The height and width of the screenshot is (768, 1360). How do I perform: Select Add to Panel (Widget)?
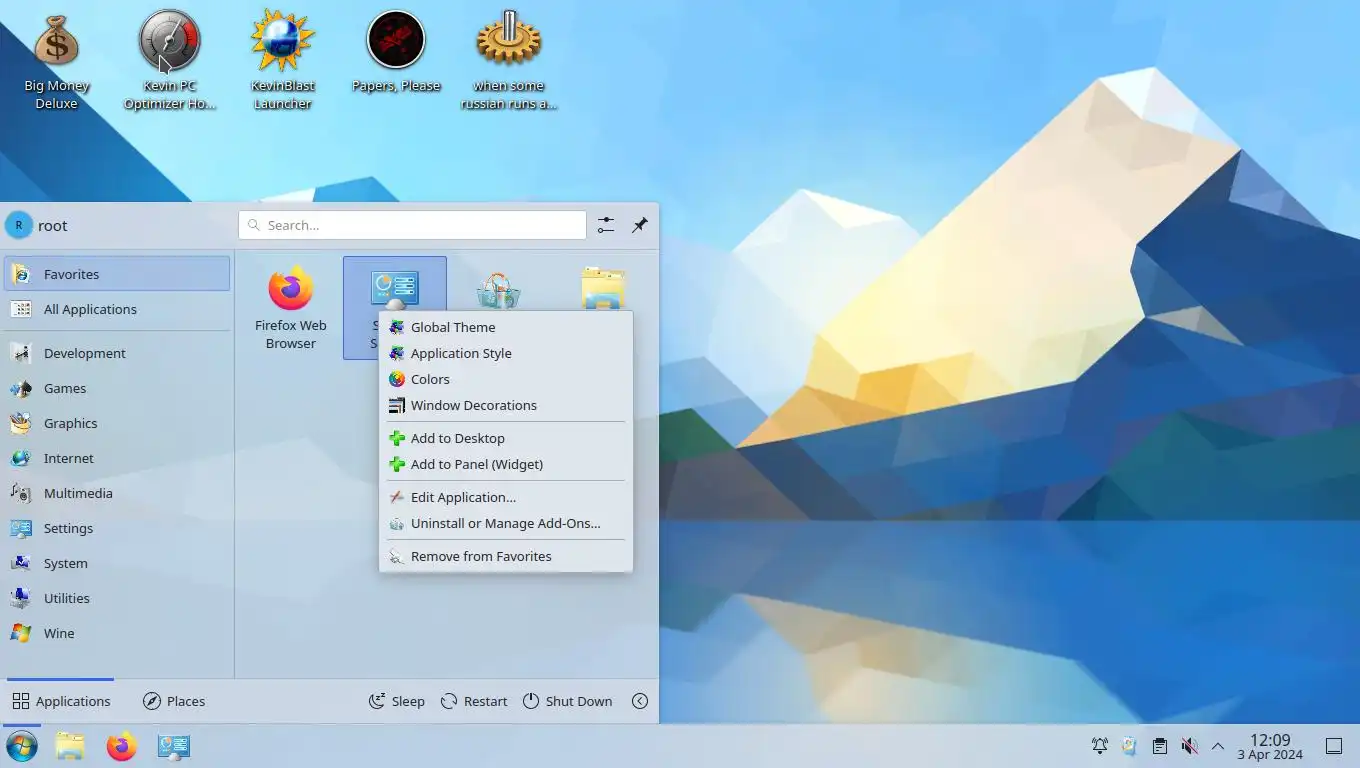[x=505, y=464]
